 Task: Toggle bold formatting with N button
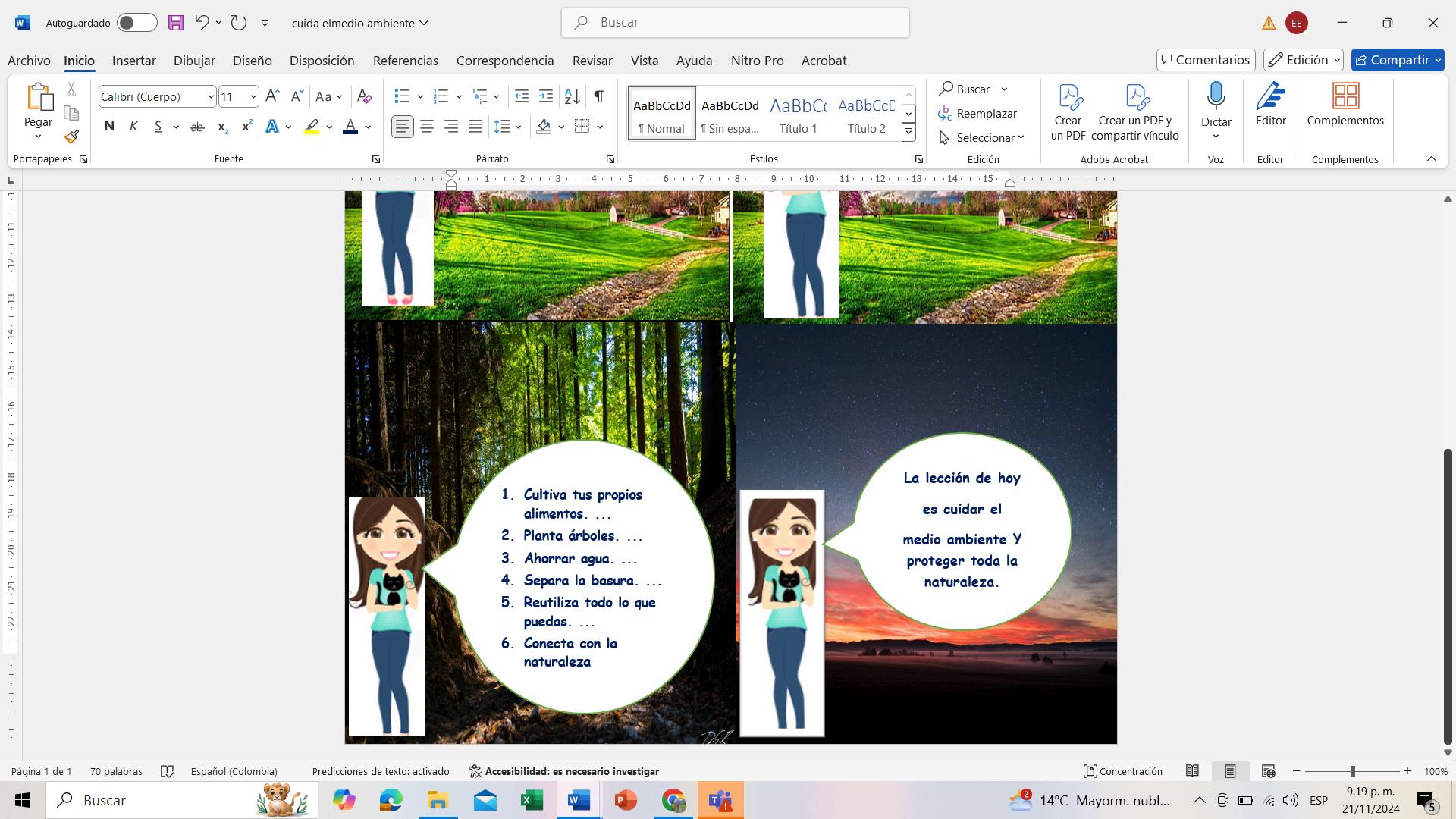pos(109,127)
